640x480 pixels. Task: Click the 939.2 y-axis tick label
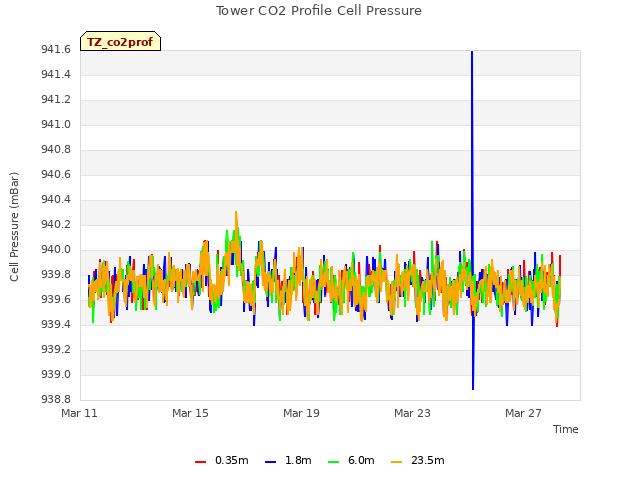click(56, 349)
